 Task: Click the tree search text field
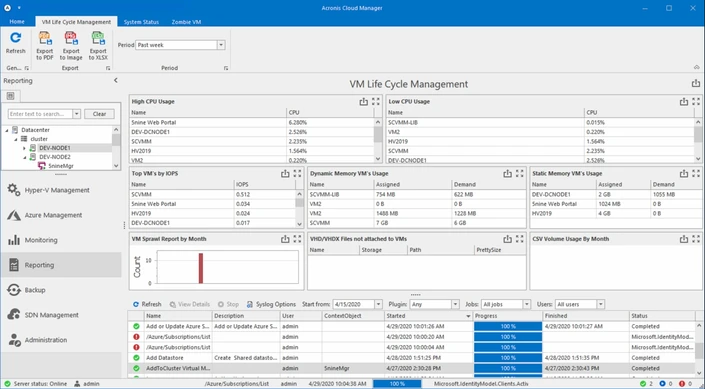[40, 114]
